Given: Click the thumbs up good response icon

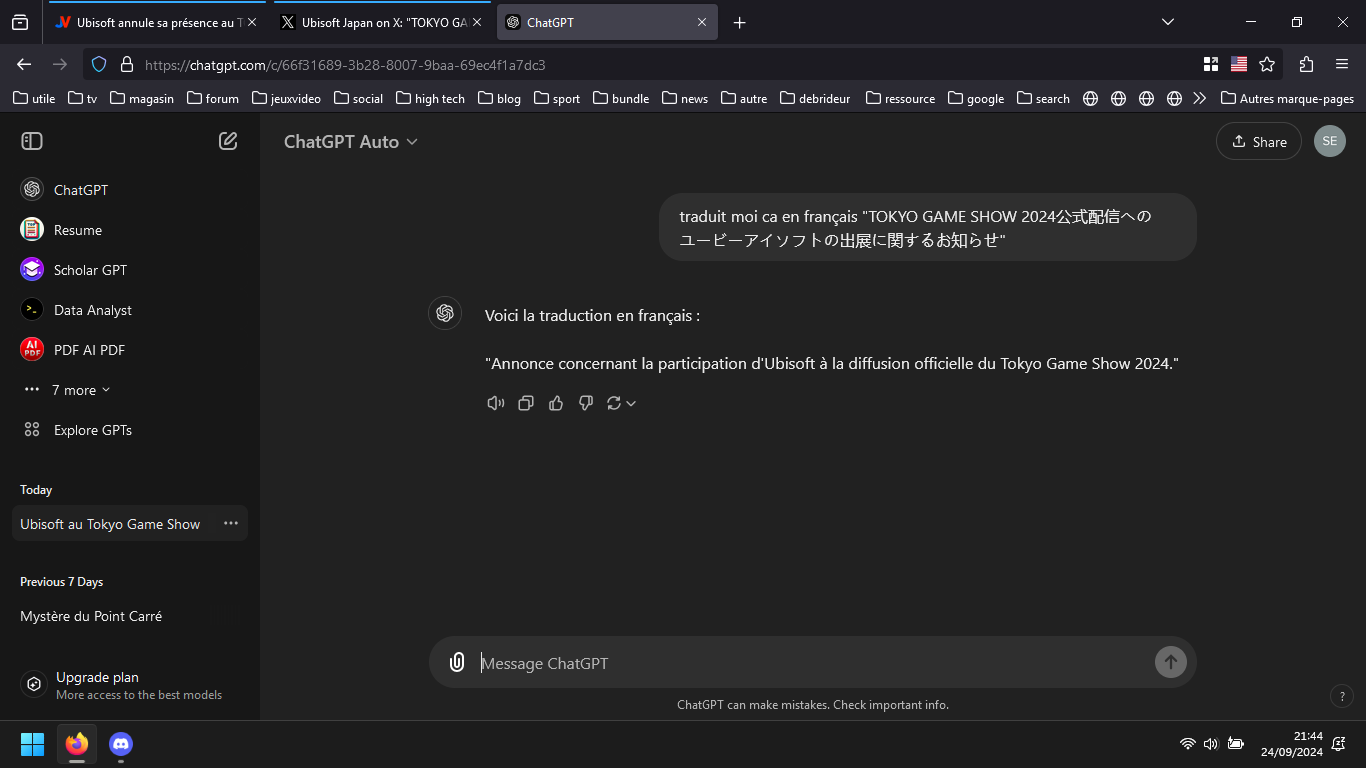Looking at the screenshot, I should [x=556, y=403].
